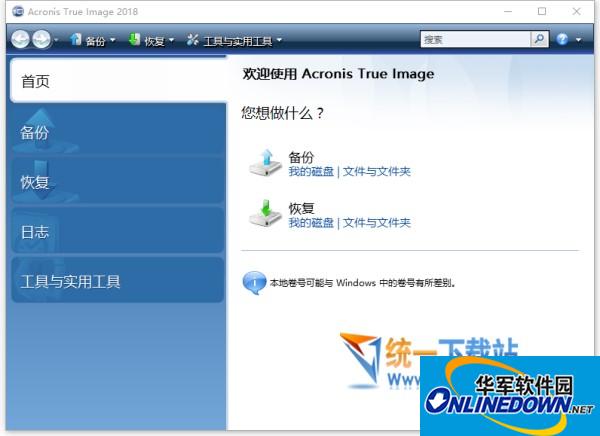Select the 首页 sidebar tab
Screen dimensions: 600x436
119,81
